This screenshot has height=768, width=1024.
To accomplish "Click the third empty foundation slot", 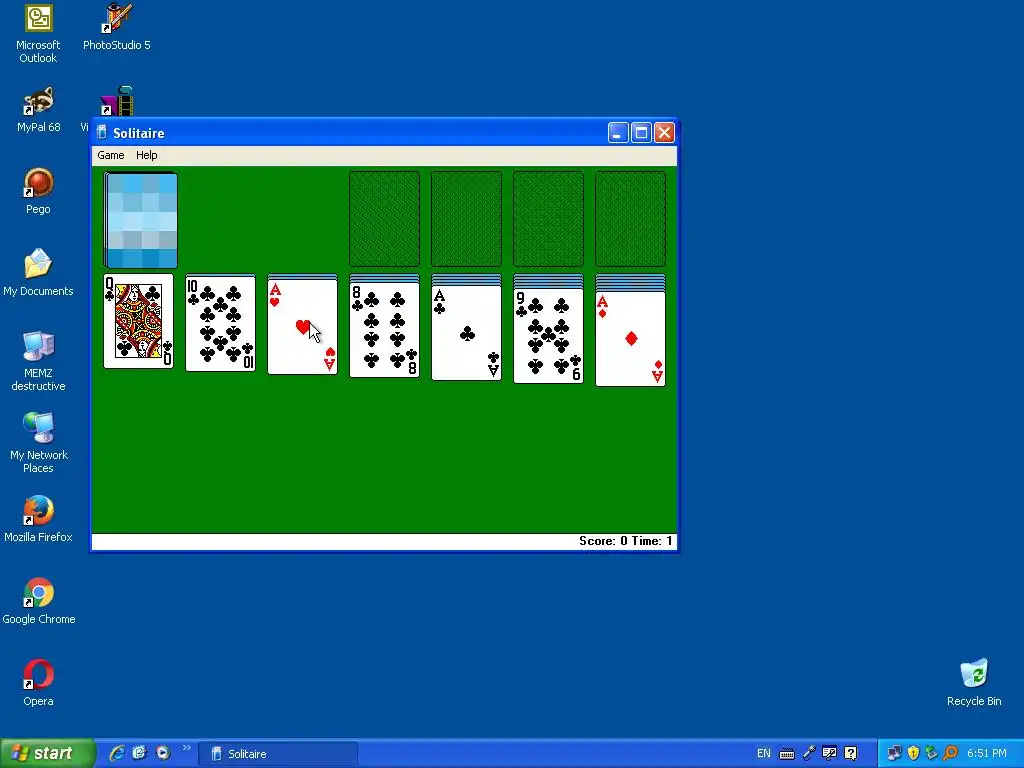I will [549, 219].
